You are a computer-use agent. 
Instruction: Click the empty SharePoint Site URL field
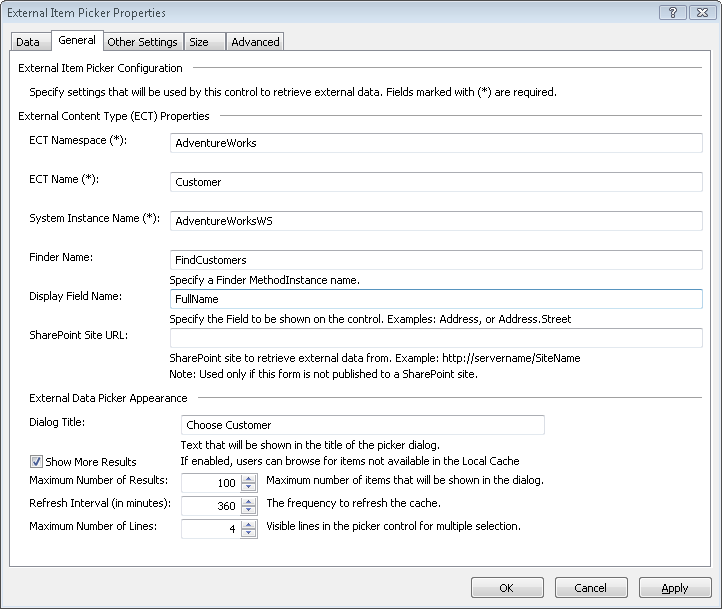pos(436,338)
